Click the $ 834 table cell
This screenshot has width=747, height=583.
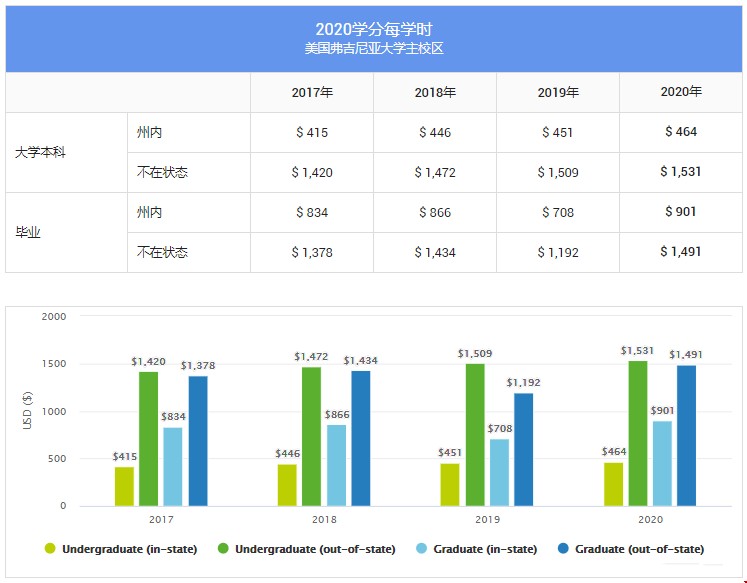[x=312, y=212]
